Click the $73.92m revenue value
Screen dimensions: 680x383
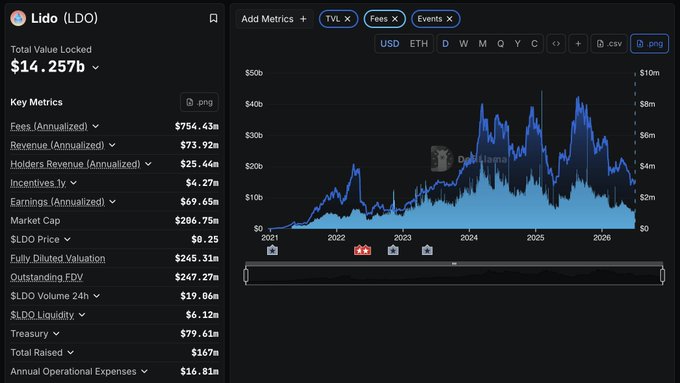199,145
